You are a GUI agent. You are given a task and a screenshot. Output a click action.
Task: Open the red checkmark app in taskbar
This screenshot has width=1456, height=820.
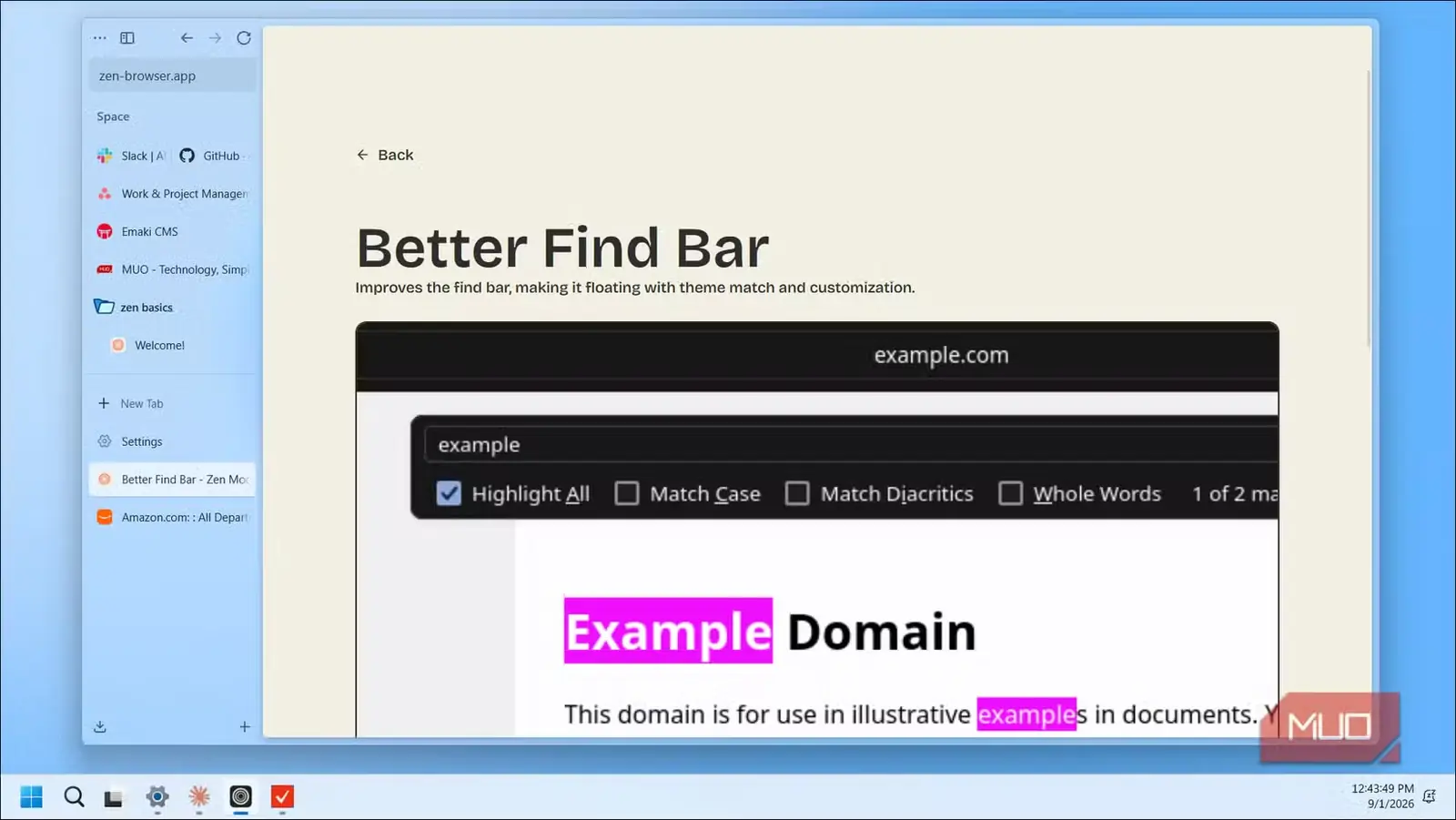(x=283, y=797)
